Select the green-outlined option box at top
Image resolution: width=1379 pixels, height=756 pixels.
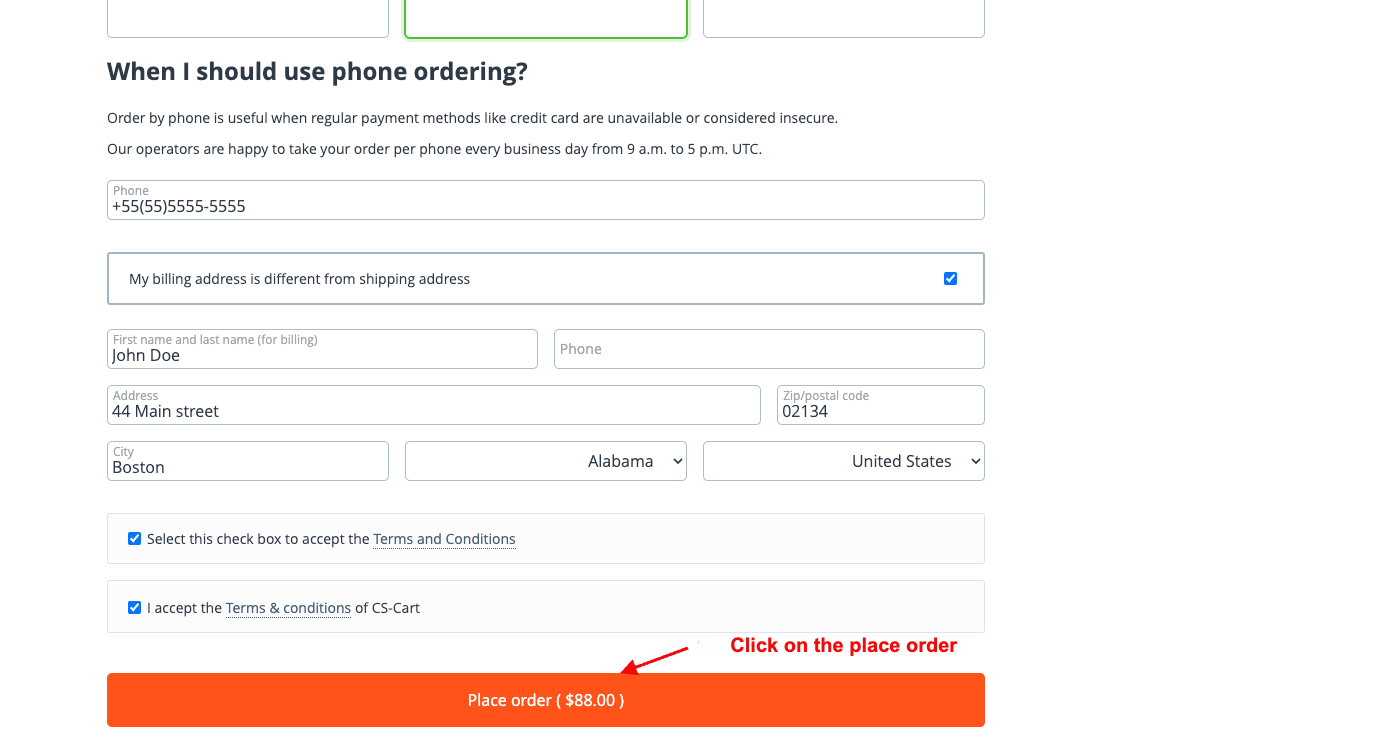click(x=546, y=18)
